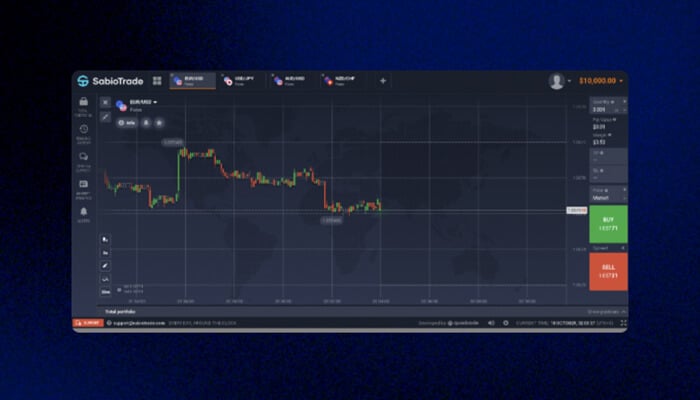Open the chart type selector icon
This screenshot has width=700, height=400.
tap(105, 240)
